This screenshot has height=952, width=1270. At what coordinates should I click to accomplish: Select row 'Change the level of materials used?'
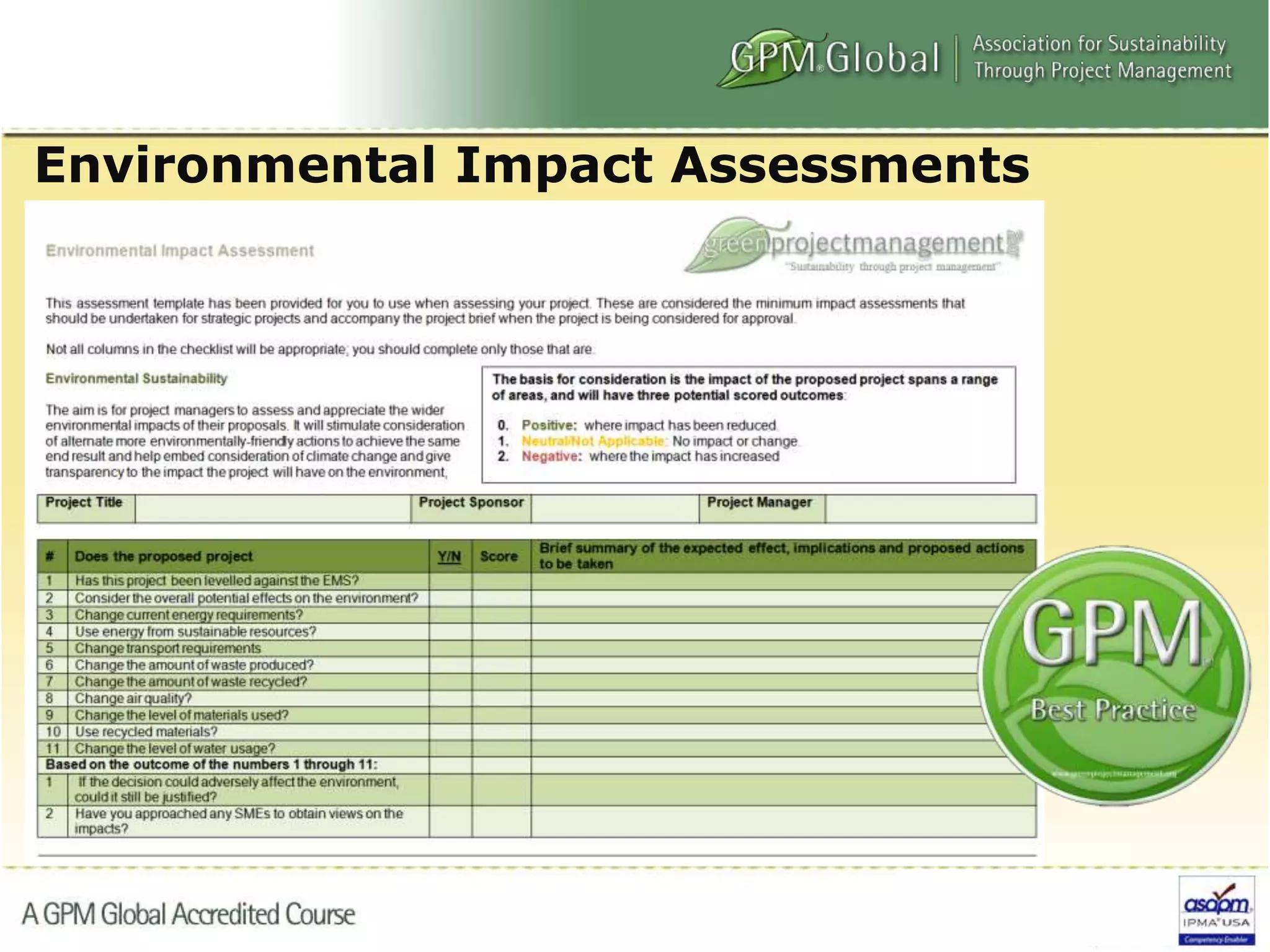pos(536,715)
